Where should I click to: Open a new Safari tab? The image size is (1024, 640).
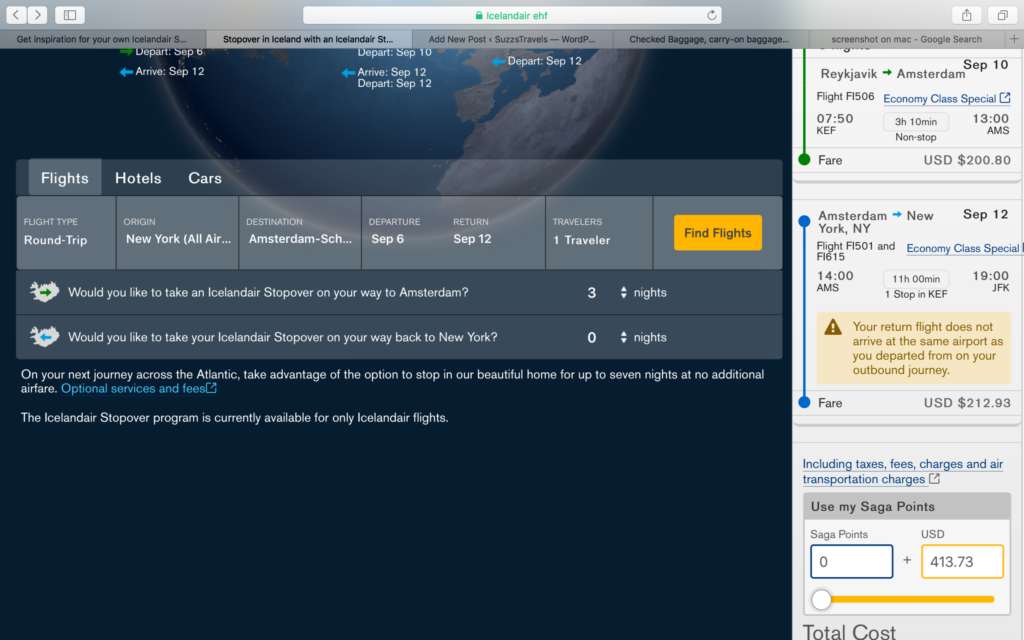(x=1014, y=39)
